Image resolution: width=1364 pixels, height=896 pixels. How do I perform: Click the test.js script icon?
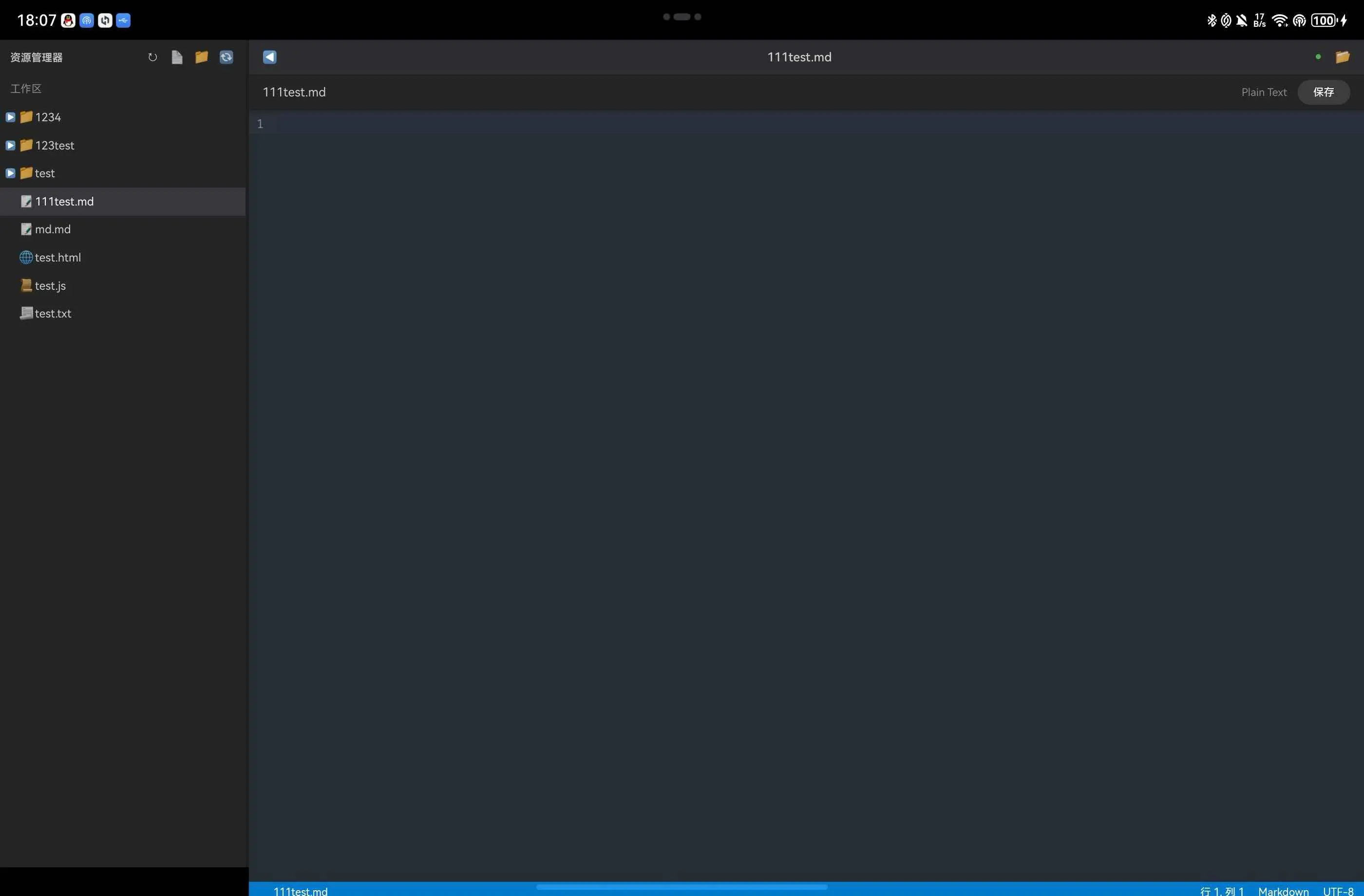[26, 285]
